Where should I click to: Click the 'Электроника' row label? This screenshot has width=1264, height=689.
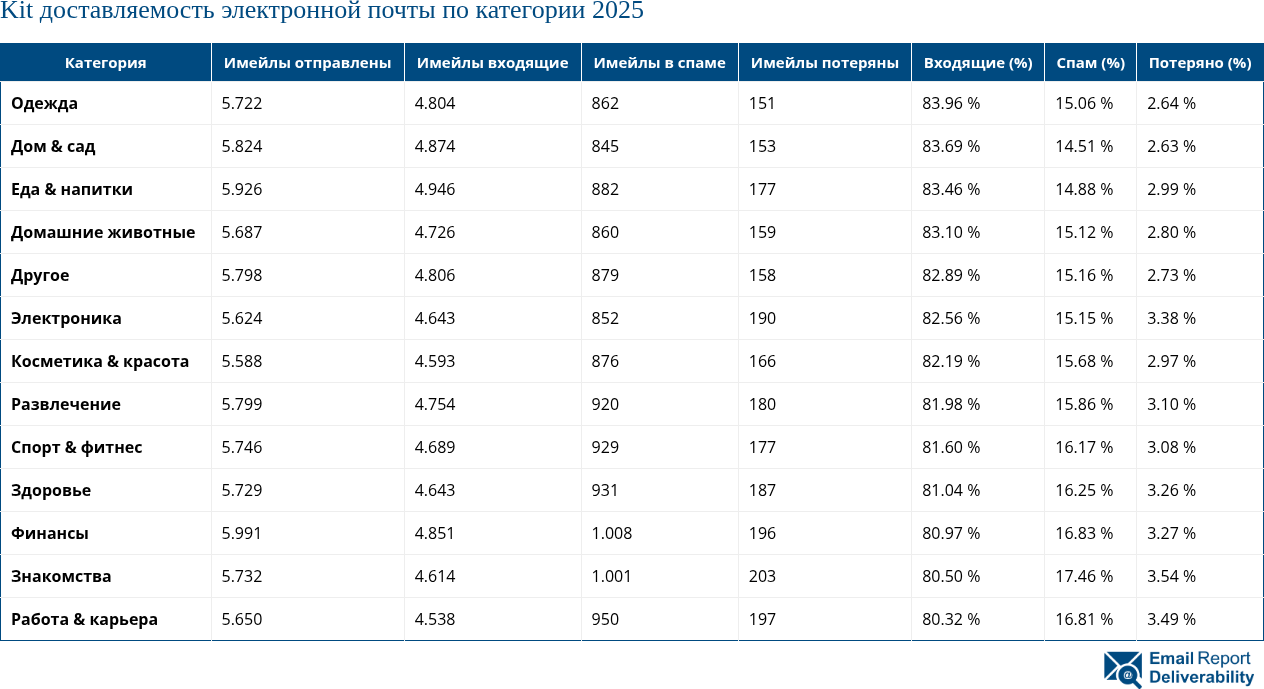(x=66, y=318)
